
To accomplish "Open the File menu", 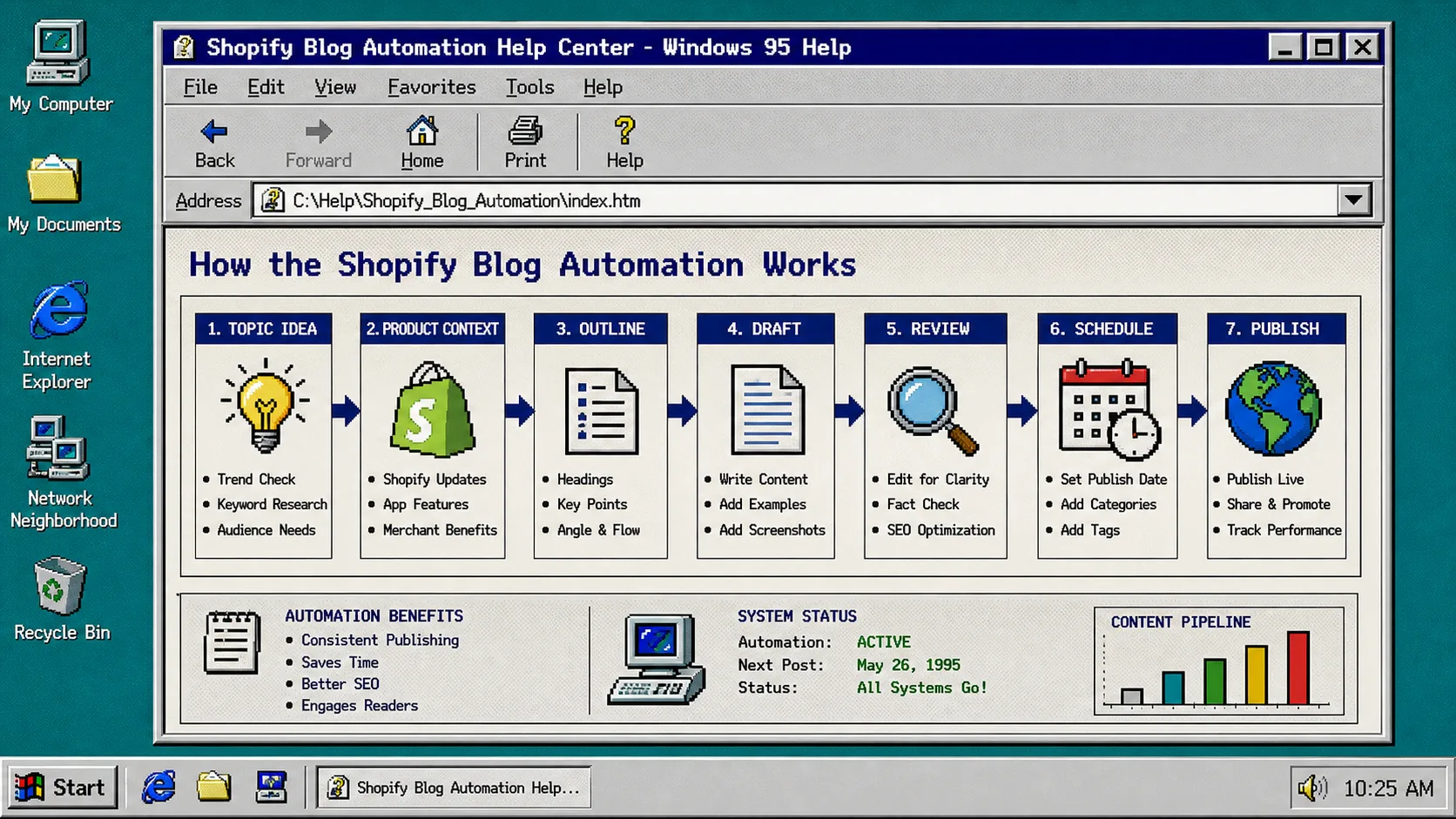I will [x=200, y=87].
